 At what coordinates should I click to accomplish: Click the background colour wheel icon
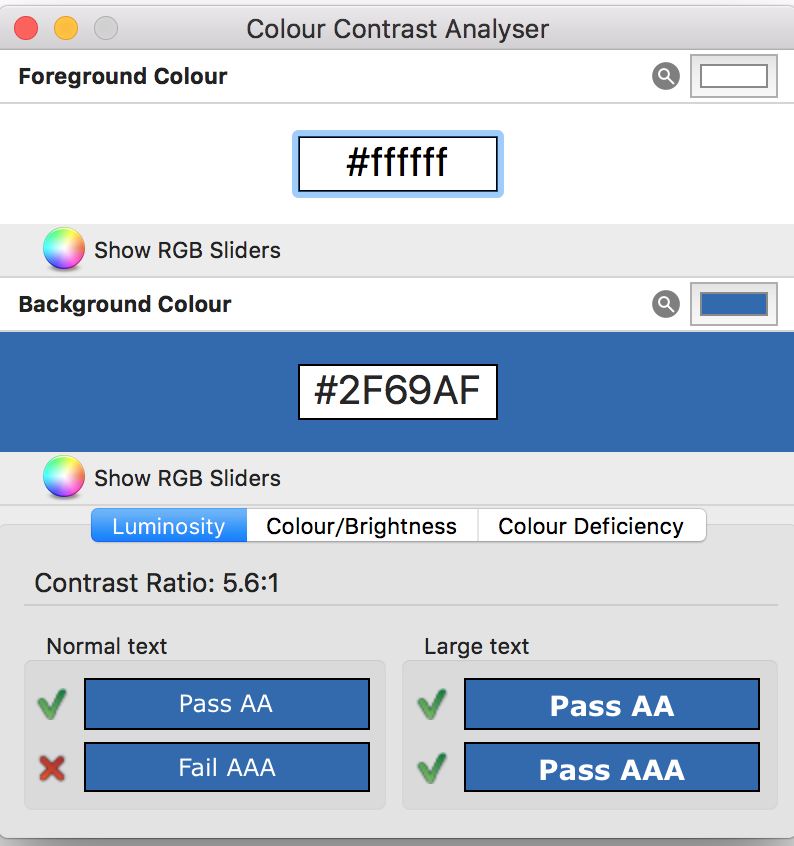pos(64,476)
